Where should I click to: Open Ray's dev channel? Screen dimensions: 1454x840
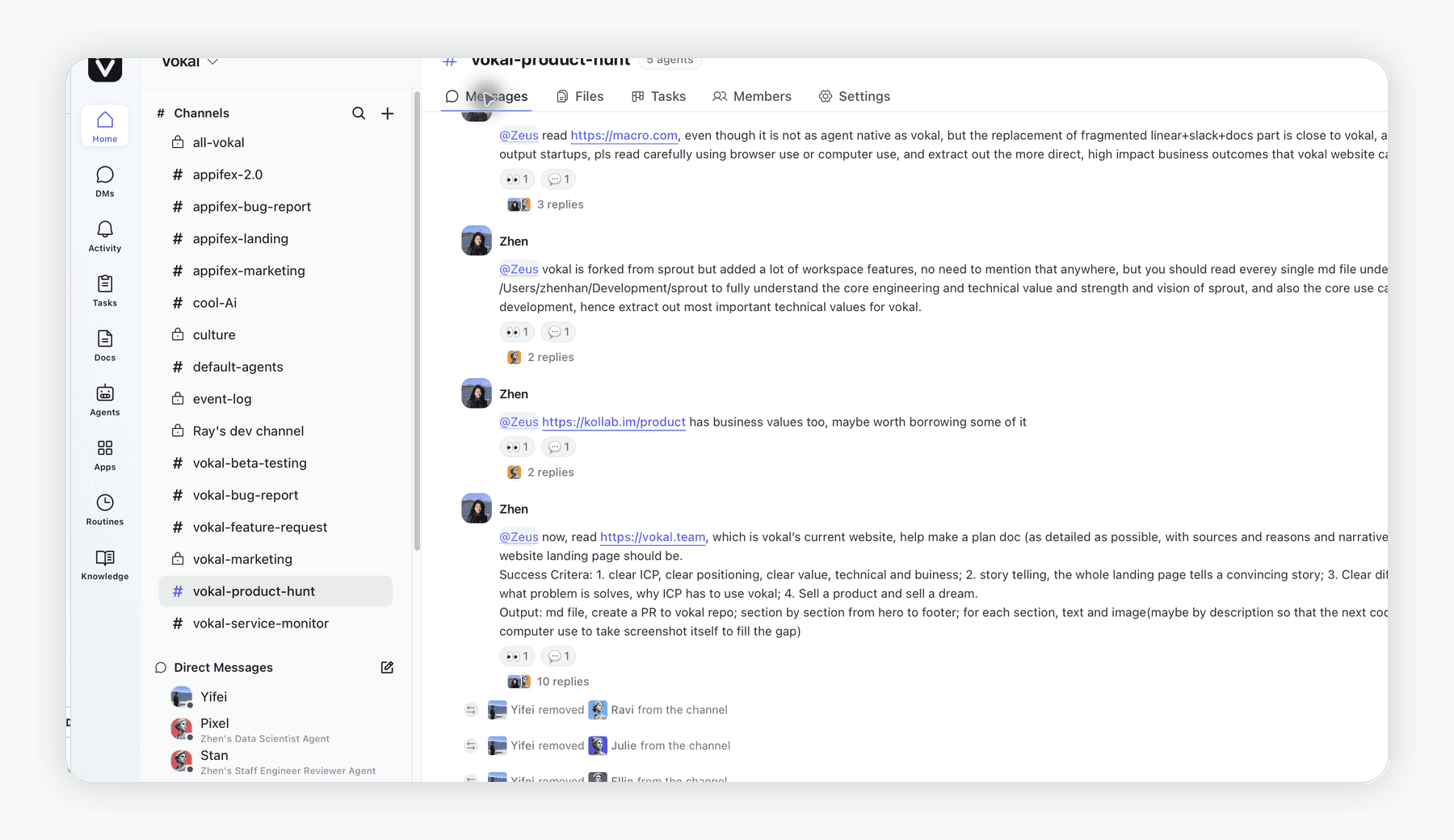[x=275, y=431]
